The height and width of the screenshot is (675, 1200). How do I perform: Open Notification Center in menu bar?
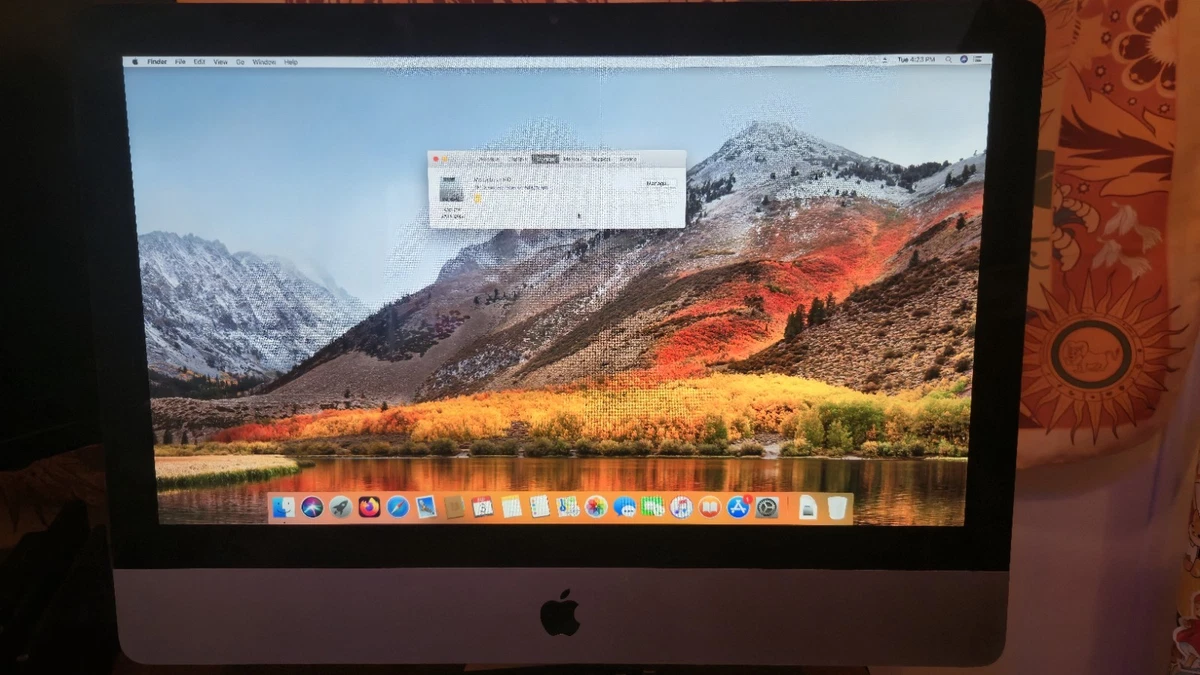tap(978, 60)
